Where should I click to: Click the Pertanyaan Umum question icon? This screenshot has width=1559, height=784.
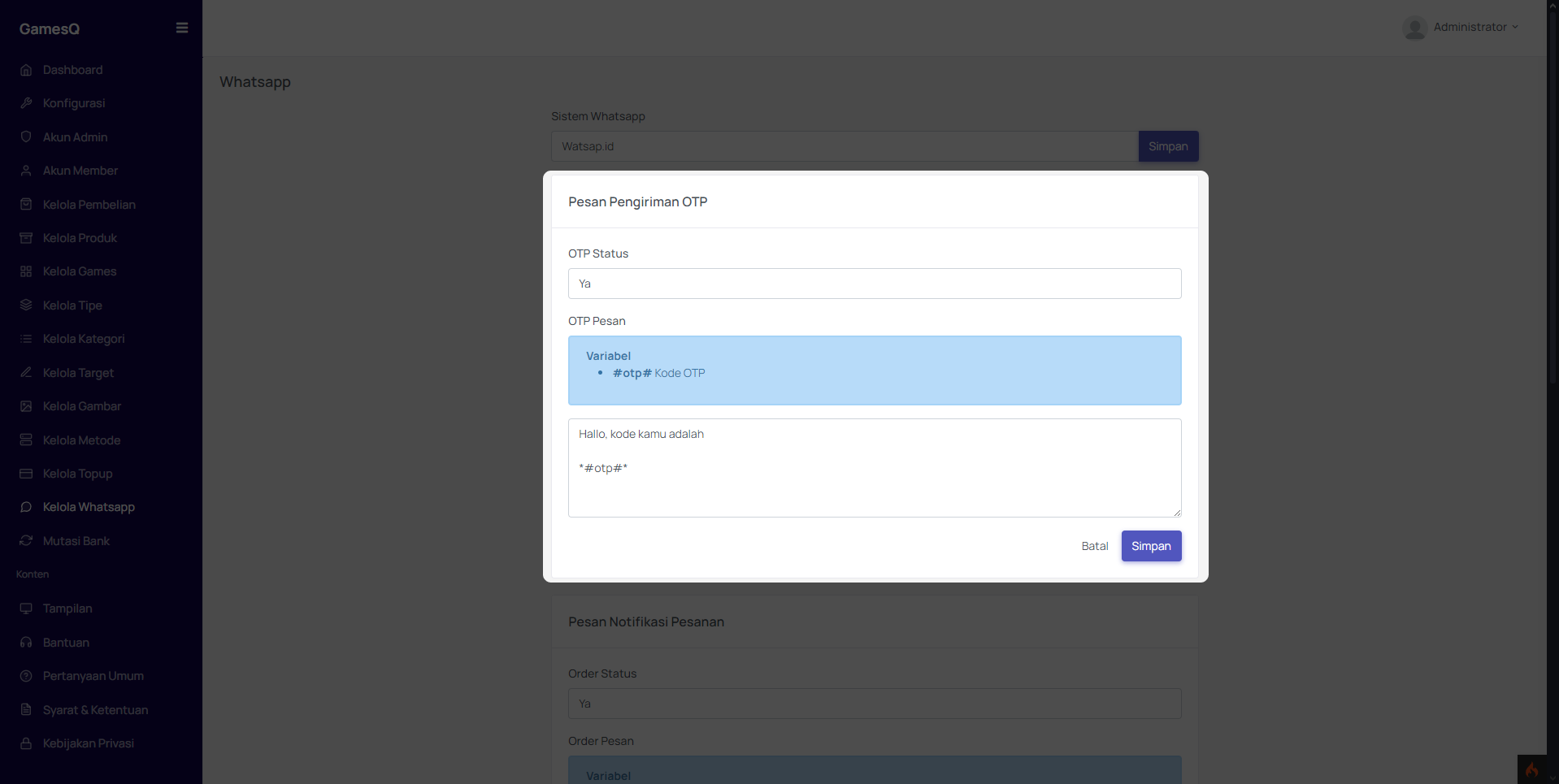pos(26,676)
